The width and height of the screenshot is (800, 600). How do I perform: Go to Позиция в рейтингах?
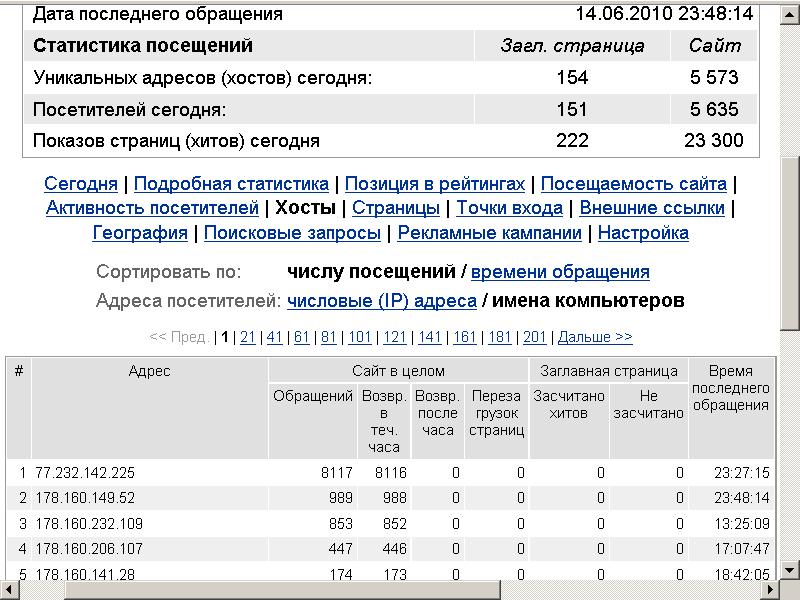(435, 184)
